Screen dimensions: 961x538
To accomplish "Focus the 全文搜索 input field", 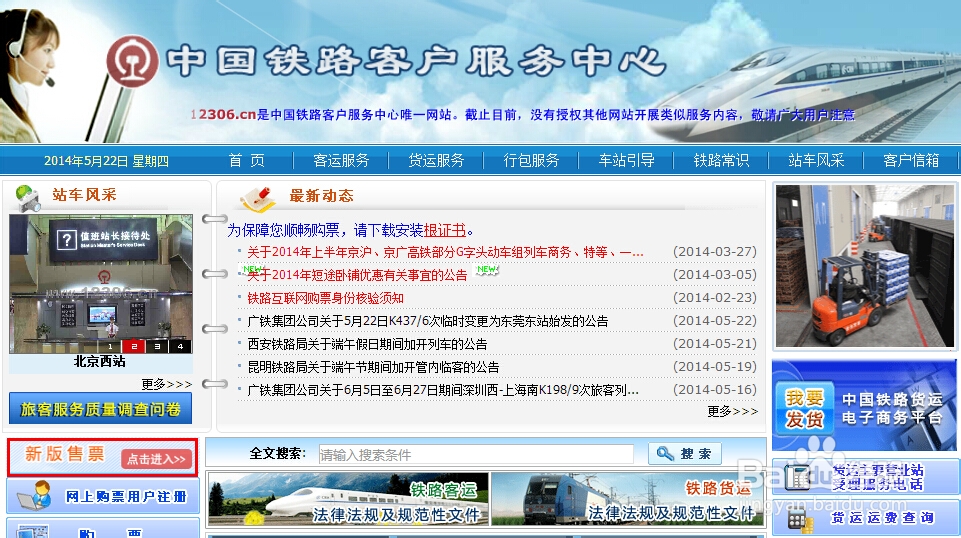I will pyautogui.click(x=476, y=455).
